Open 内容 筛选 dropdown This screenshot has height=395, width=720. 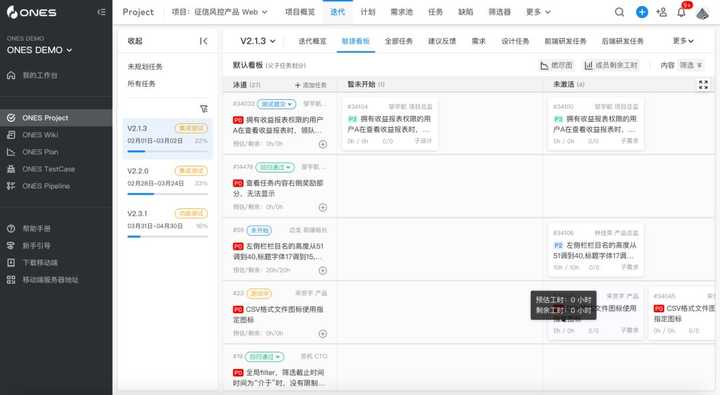coord(691,65)
